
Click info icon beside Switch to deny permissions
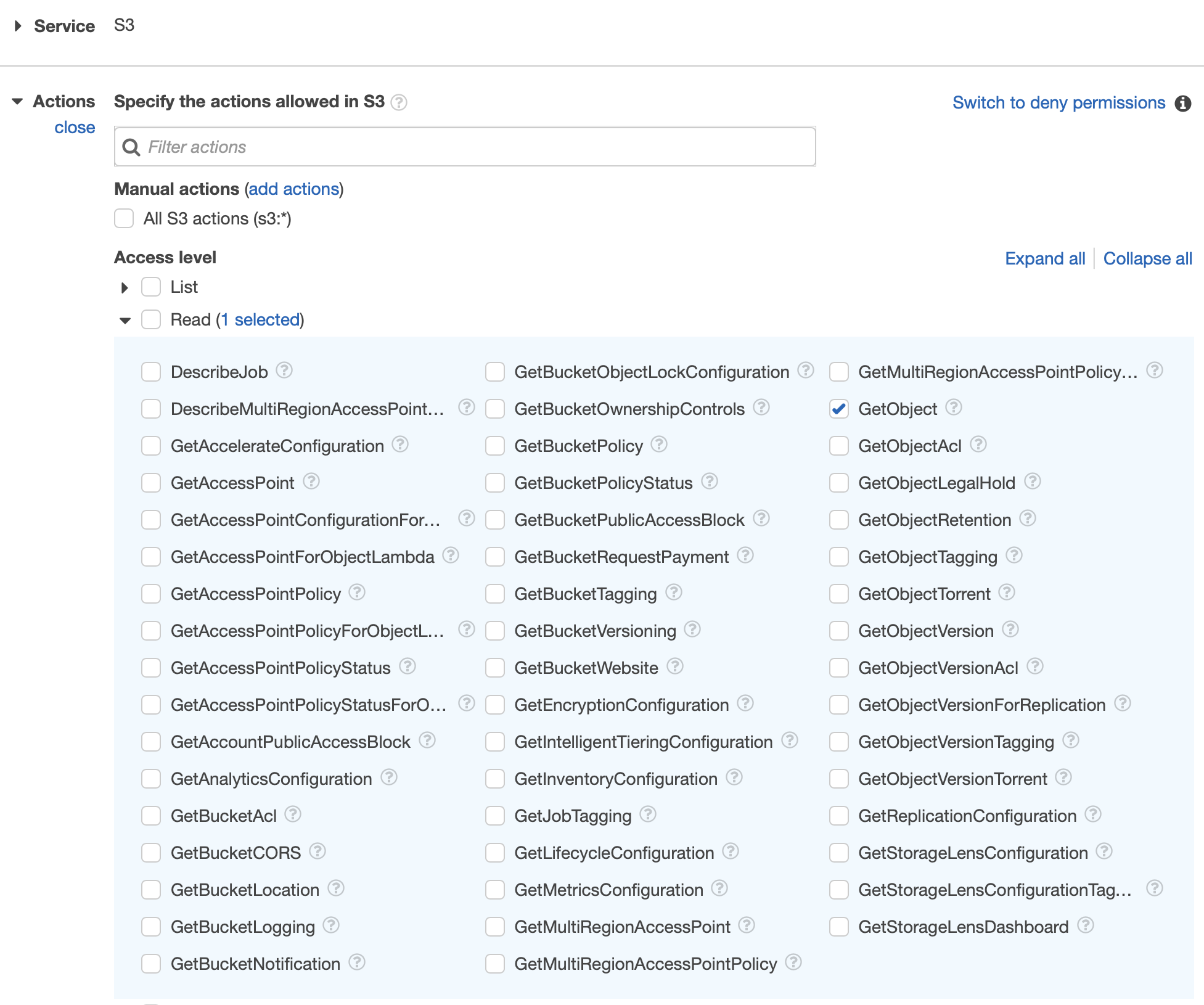click(x=1182, y=103)
